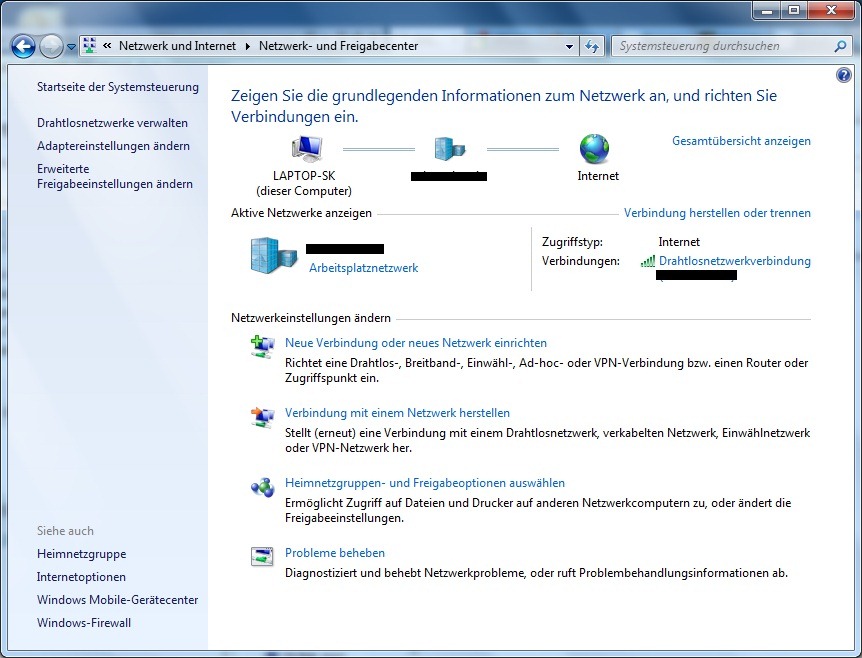
Task: Open help via the blue question mark
Action: pos(843,75)
